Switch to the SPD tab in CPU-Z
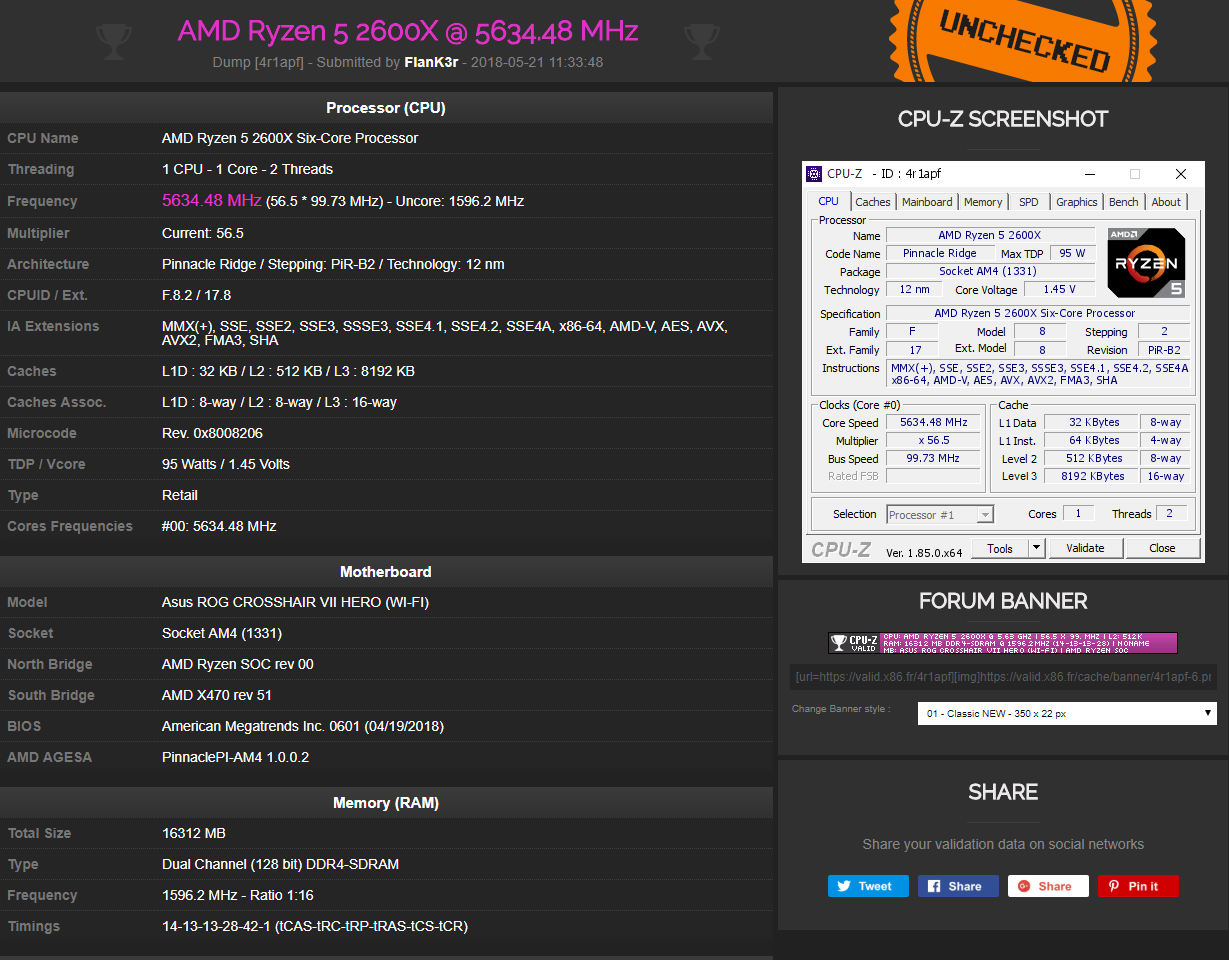Image resolution: width=1229 pixels, height=960 pixels. [1029, 202]
